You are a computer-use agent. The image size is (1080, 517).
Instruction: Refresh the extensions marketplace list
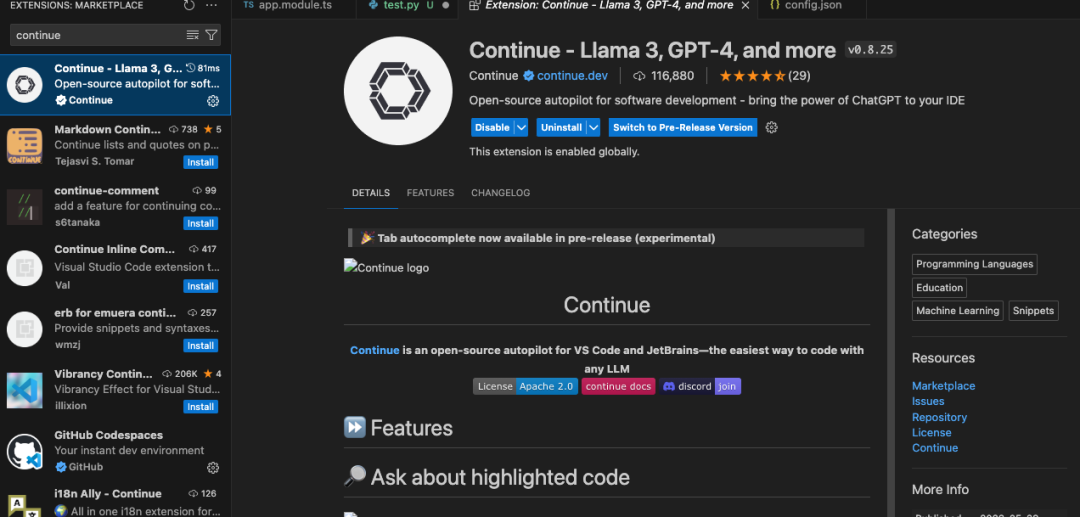[189, 6]
